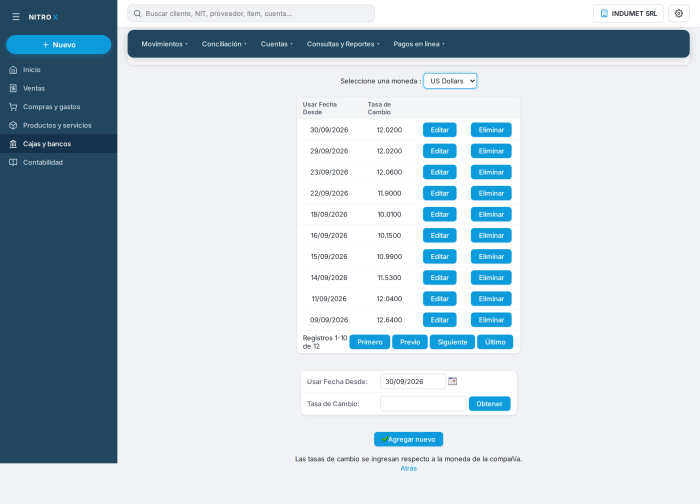The height and width of the screenshot is (504, 700).
Task: Edit the 15/09/2026 rate row
Action: (x=440, y=257)
